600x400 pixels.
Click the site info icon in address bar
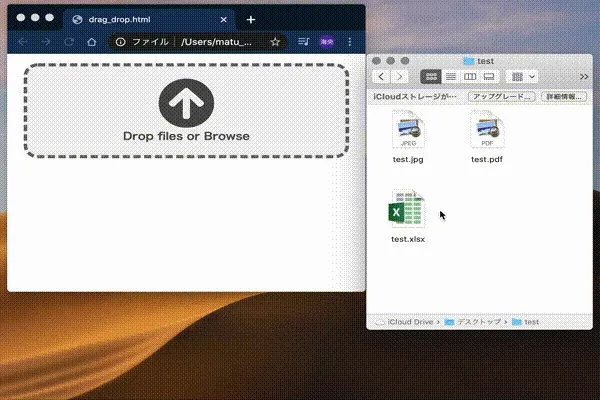coord(120,43)
